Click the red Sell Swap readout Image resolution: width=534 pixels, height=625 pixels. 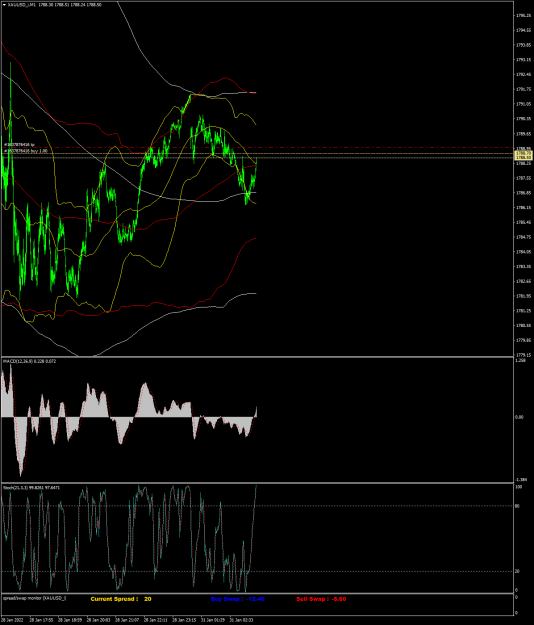(x=321, y=599)
